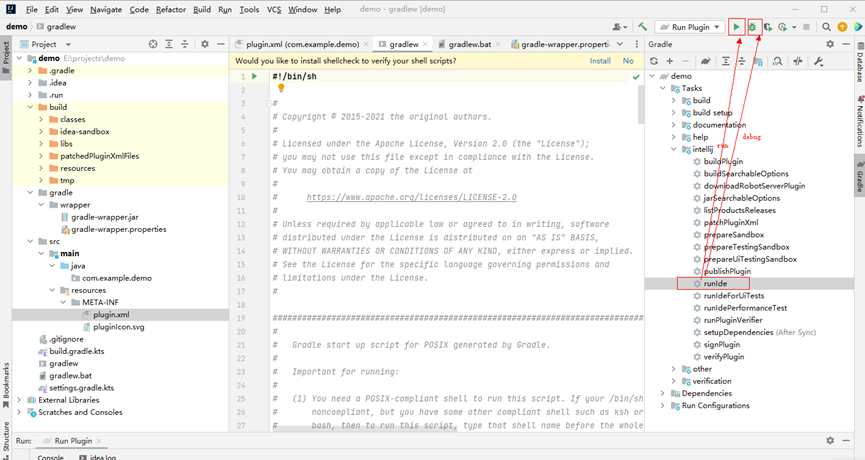The image size is (865, 460).
Task: Click the Apache license URL
Action: pyautogui.click(x=412, y=197)
